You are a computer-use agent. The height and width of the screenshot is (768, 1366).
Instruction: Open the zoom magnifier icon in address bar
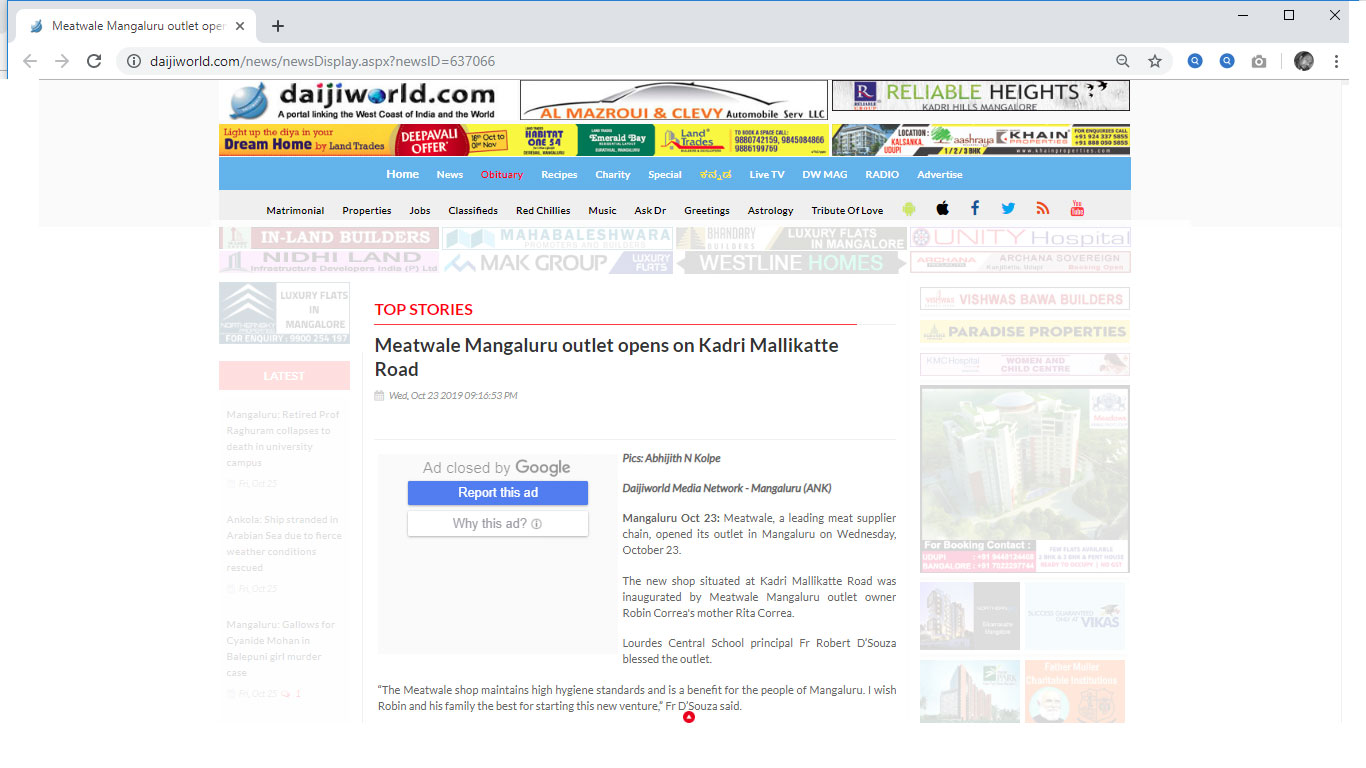click(x=1123, y=61)
